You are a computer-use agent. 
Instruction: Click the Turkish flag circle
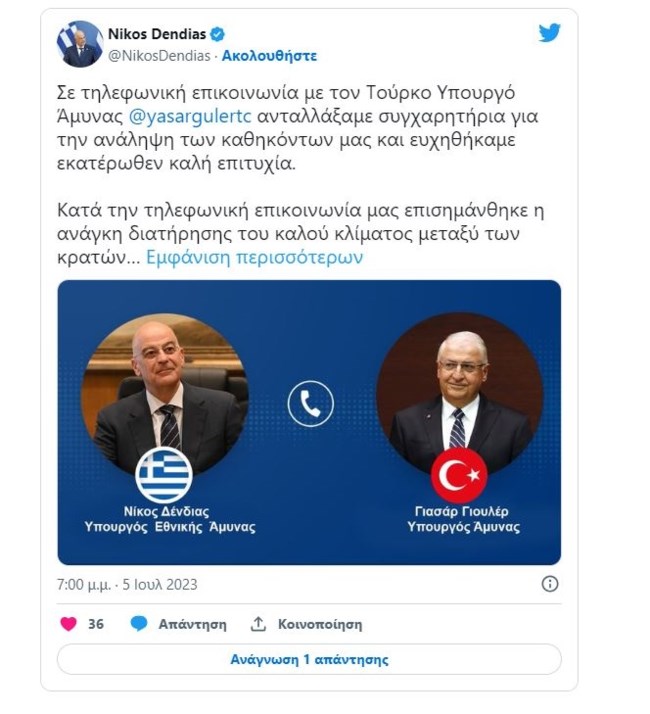pos(459,475)
